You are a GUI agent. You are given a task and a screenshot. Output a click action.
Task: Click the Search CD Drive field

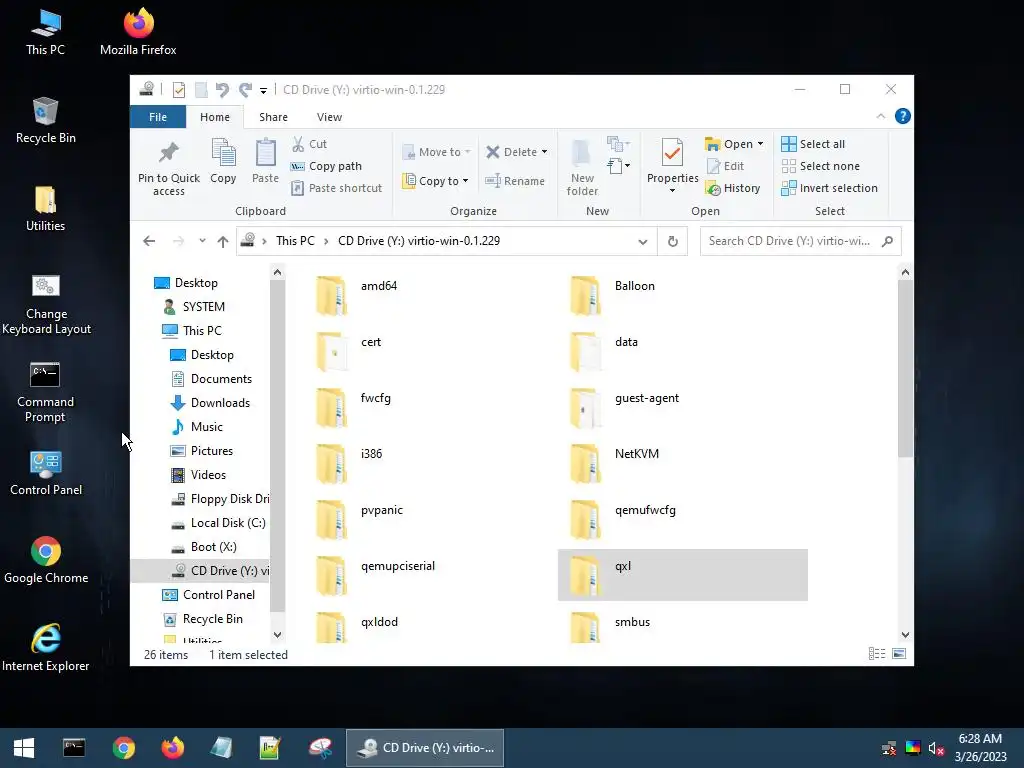coord(800,241)
